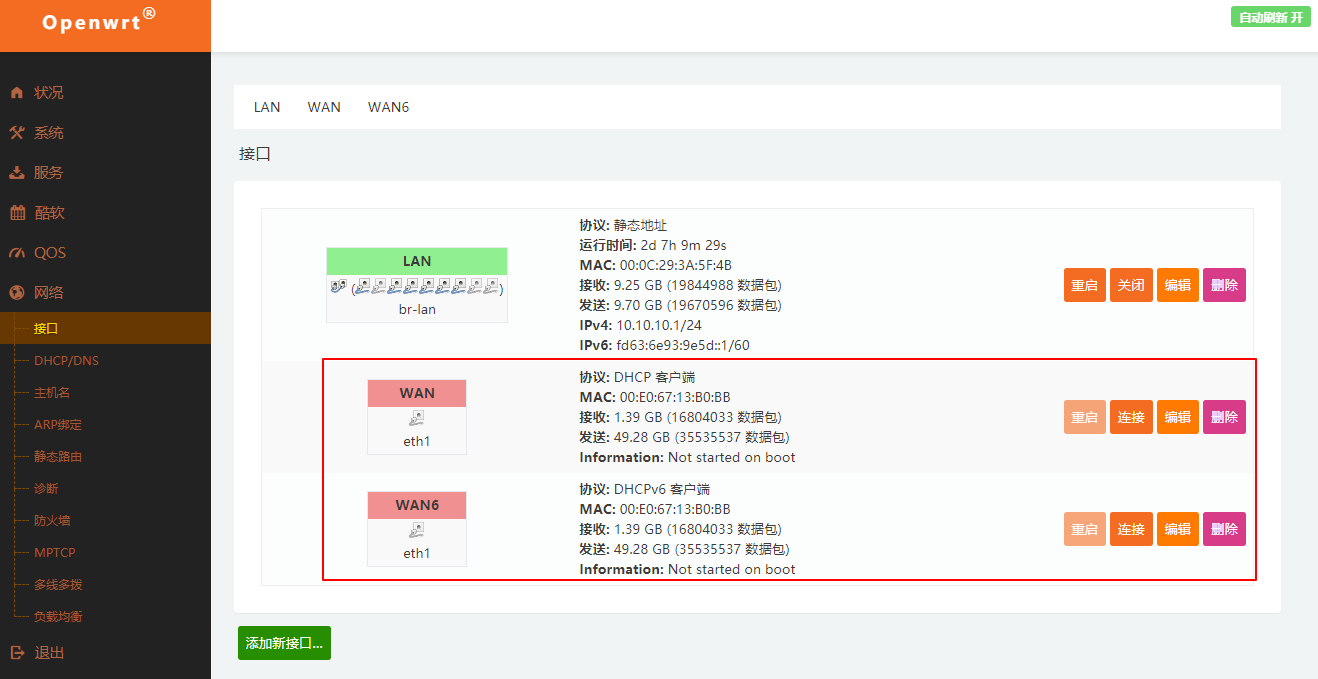
Task: Toggle 自动刷新 auto-refresh off
Action: [x=1270, y=17]
